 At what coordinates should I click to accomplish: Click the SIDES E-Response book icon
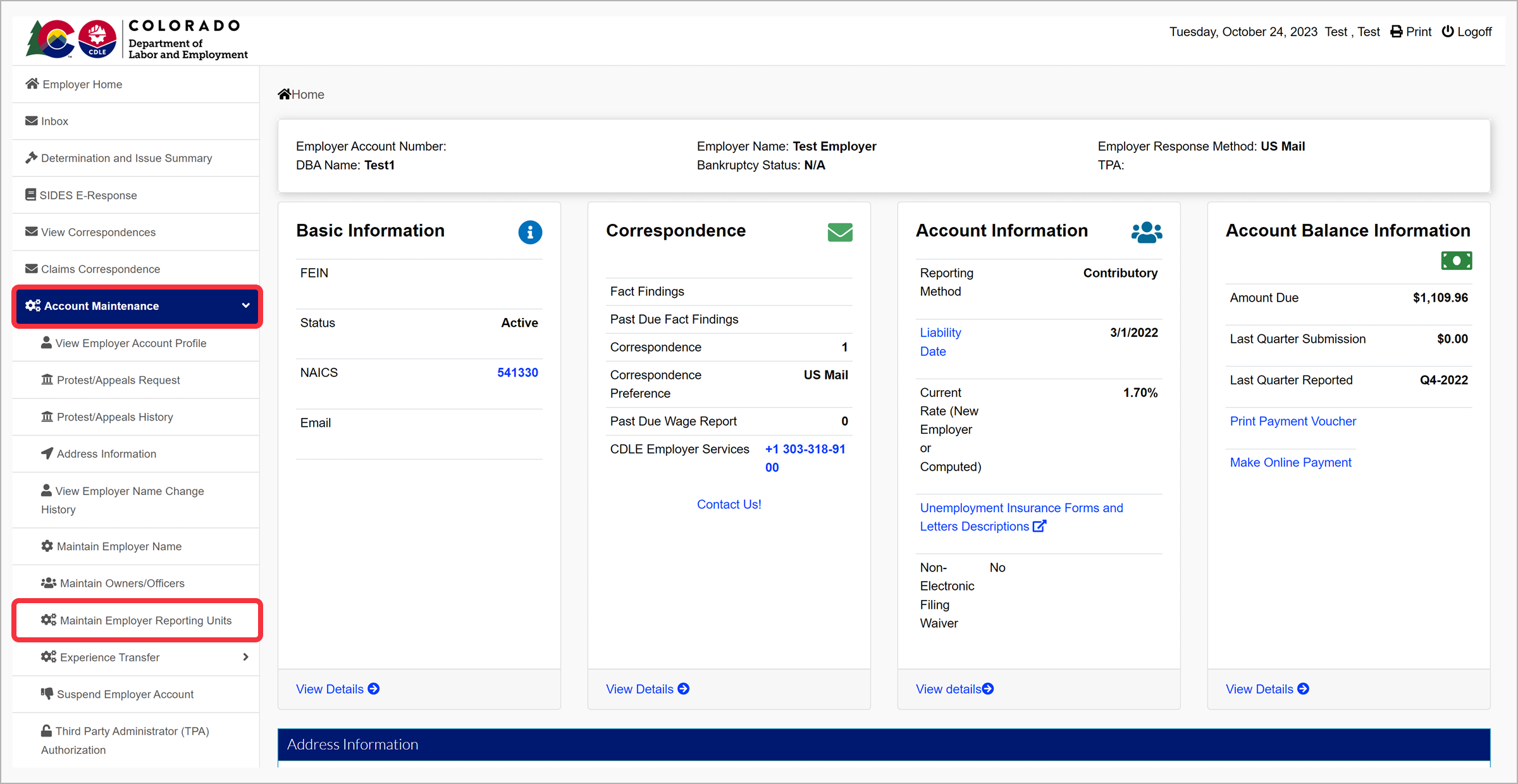click(30, 194)
